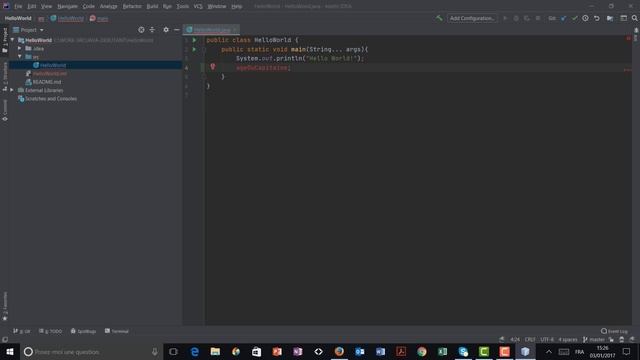Click the Git Commit green checkmark
The height and width of the screenshot is (360, 640).
(575, 18)
